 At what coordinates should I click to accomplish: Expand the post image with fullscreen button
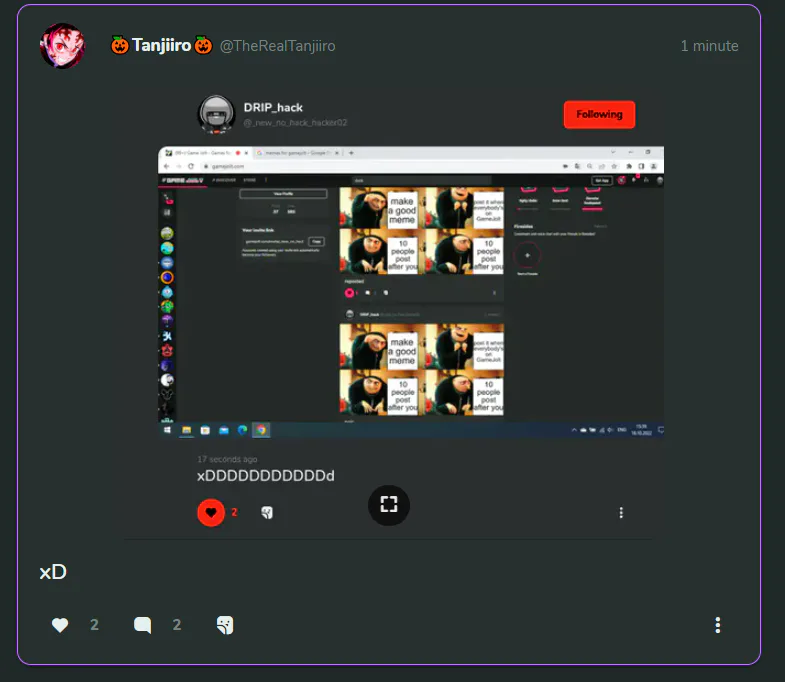[388, 505]
